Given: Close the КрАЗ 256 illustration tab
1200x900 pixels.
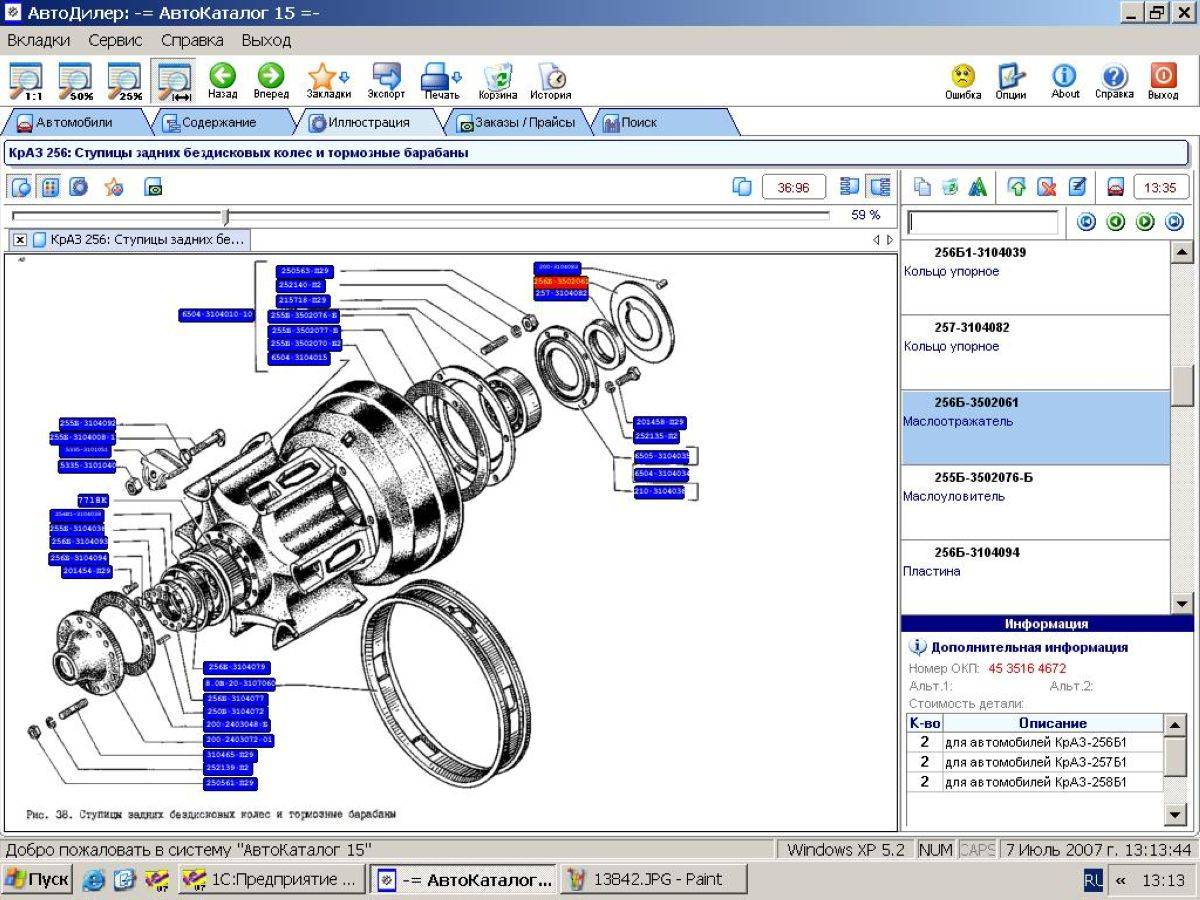Looking at the screenshot, I should point(20,240).
